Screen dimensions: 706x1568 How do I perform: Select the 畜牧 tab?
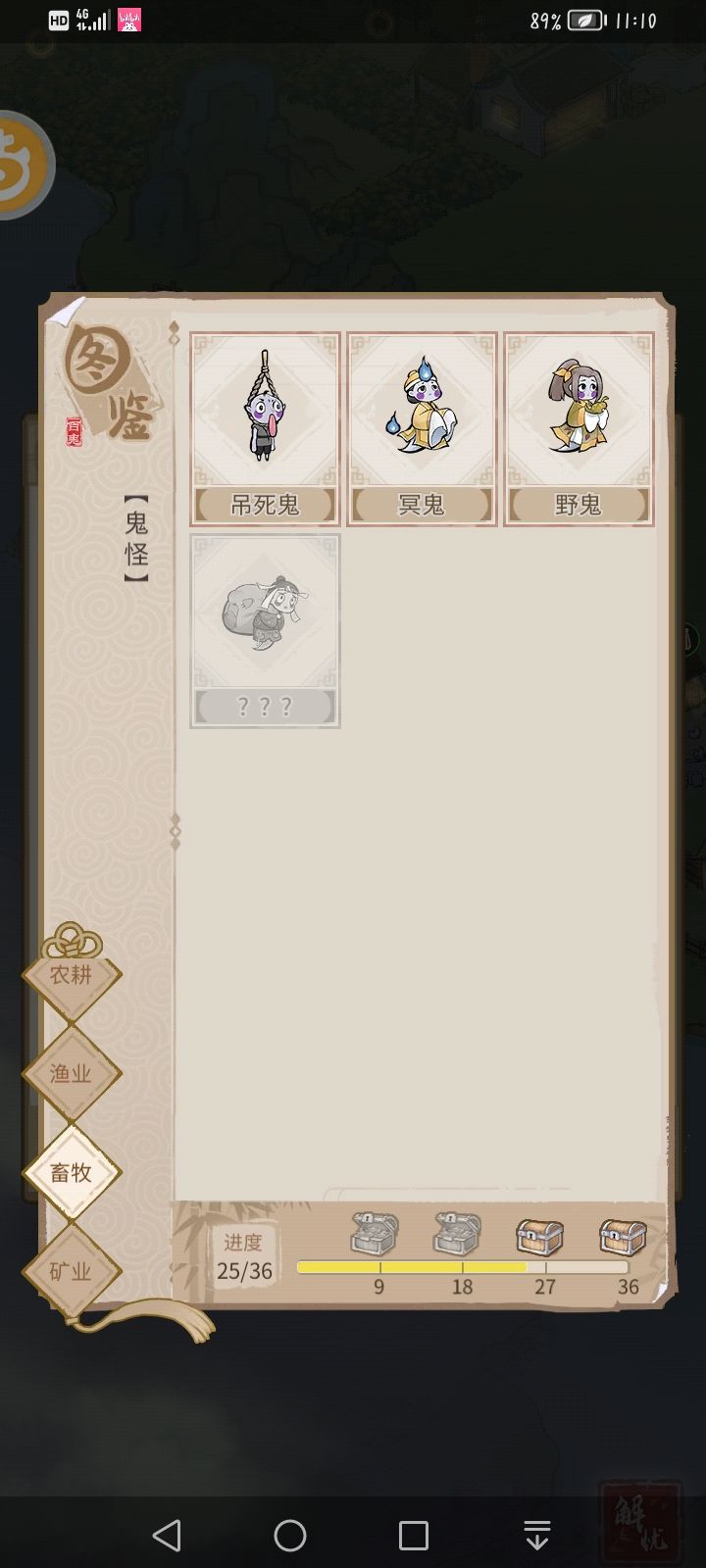72,1173
